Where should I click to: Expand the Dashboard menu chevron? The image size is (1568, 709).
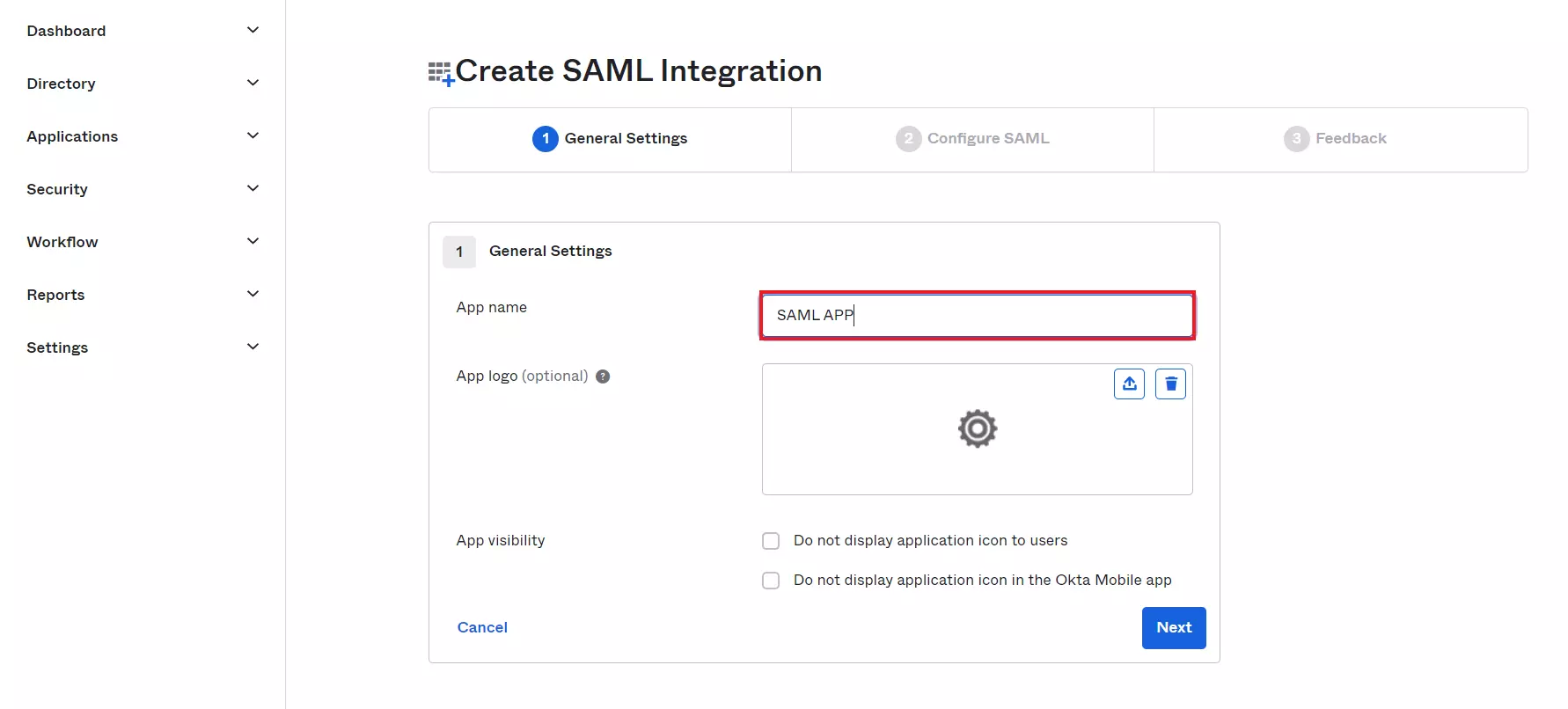pyautogui.click(x=253, y=30)
